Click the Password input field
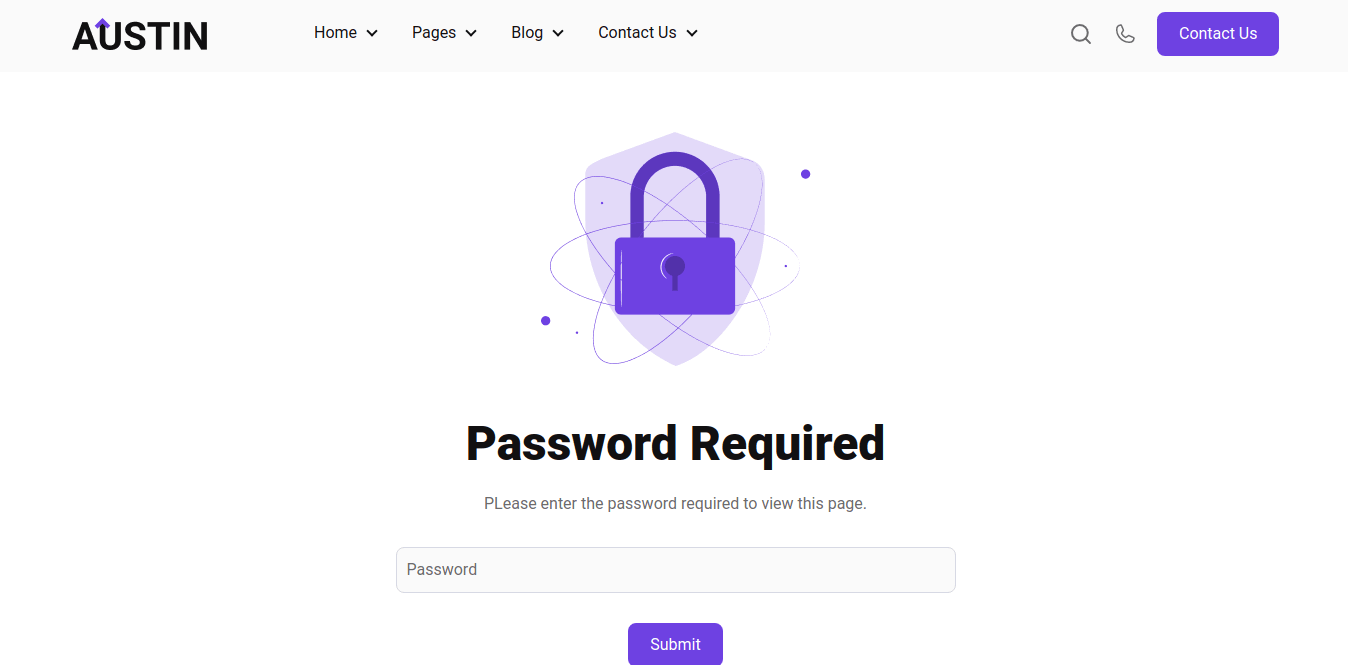The image size is (1348, 665). (675, 569)
